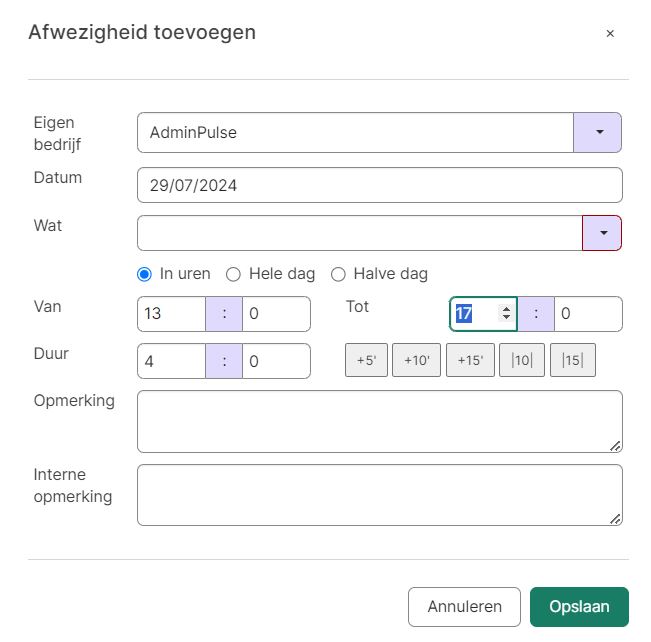Click the Tot hours spinner arrows
The width and height of the screenshot is (651, 642).
pyautogui.click(x=506, y=313)
